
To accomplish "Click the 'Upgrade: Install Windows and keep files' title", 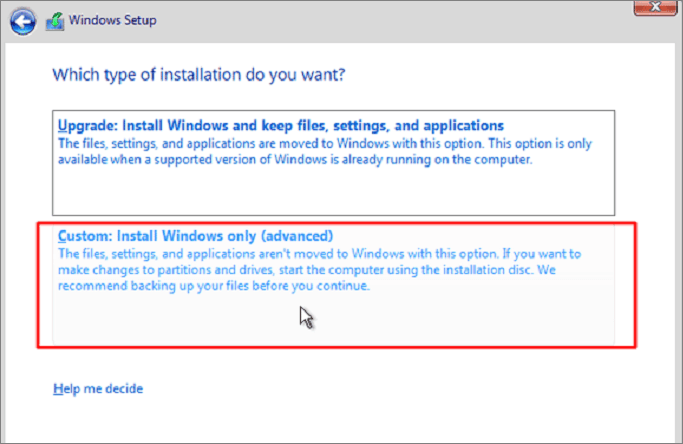I will pyautogui.click(x=280, y=126).
